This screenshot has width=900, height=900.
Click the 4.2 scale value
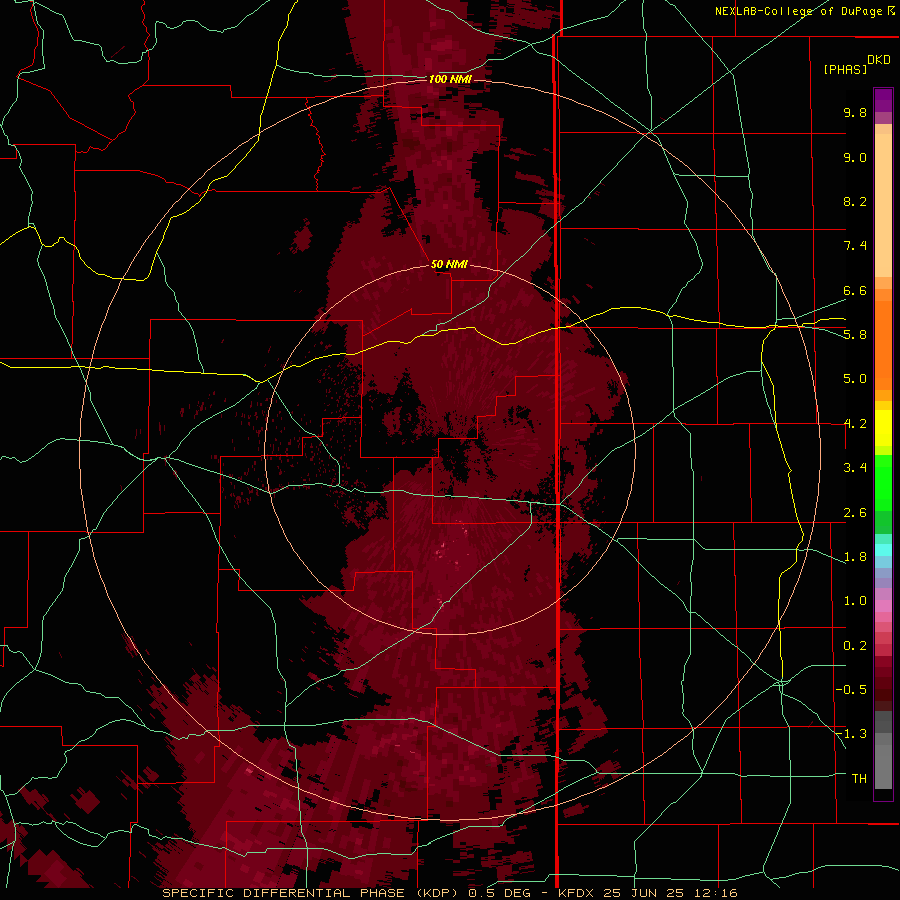tap(855, 424)
